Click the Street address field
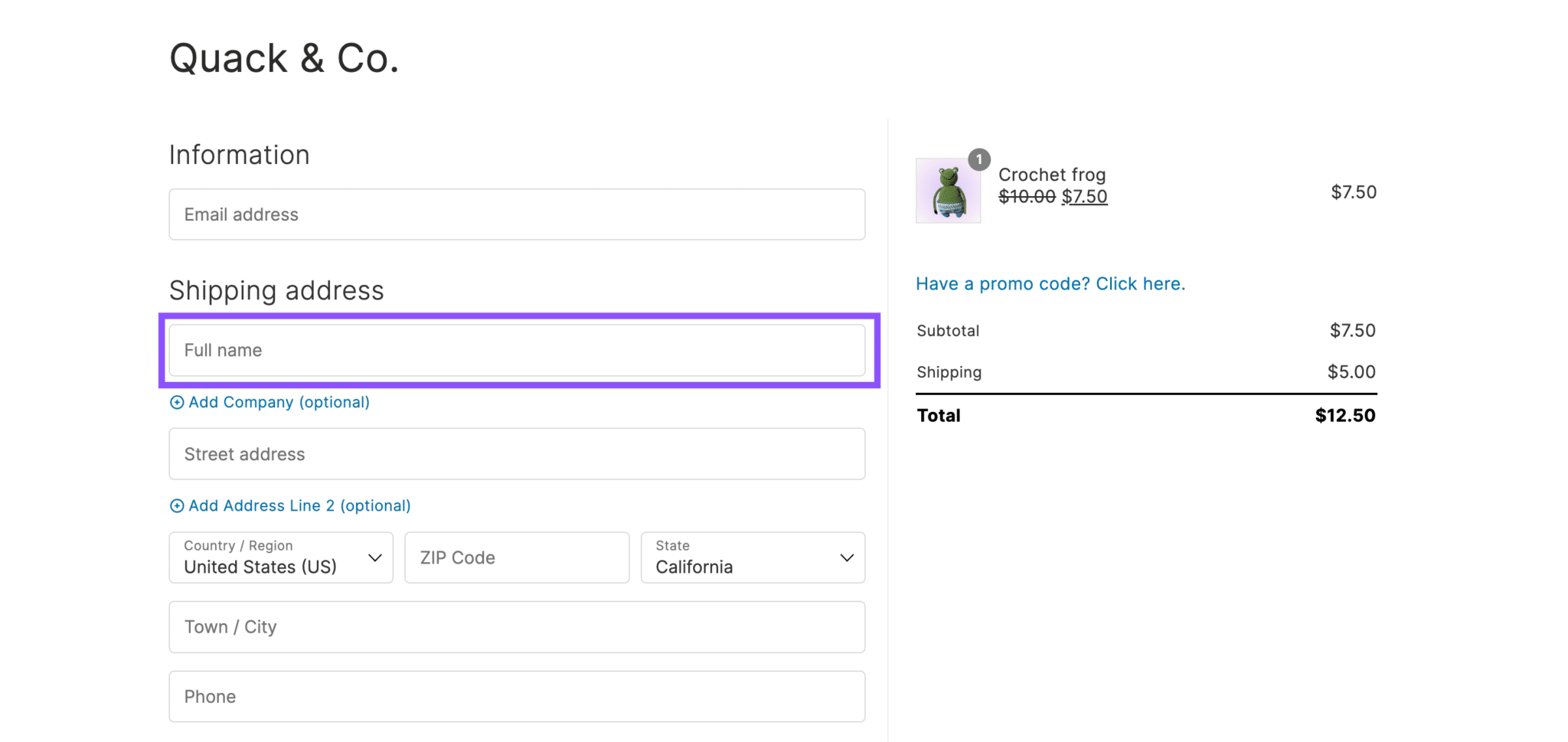 pyautogui.click(x=518, y=453)
